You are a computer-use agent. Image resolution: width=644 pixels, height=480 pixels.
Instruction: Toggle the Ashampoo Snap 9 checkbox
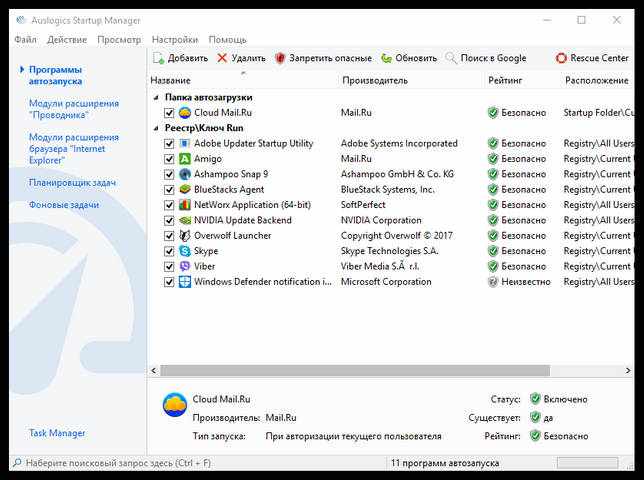[x=169, y=175]
